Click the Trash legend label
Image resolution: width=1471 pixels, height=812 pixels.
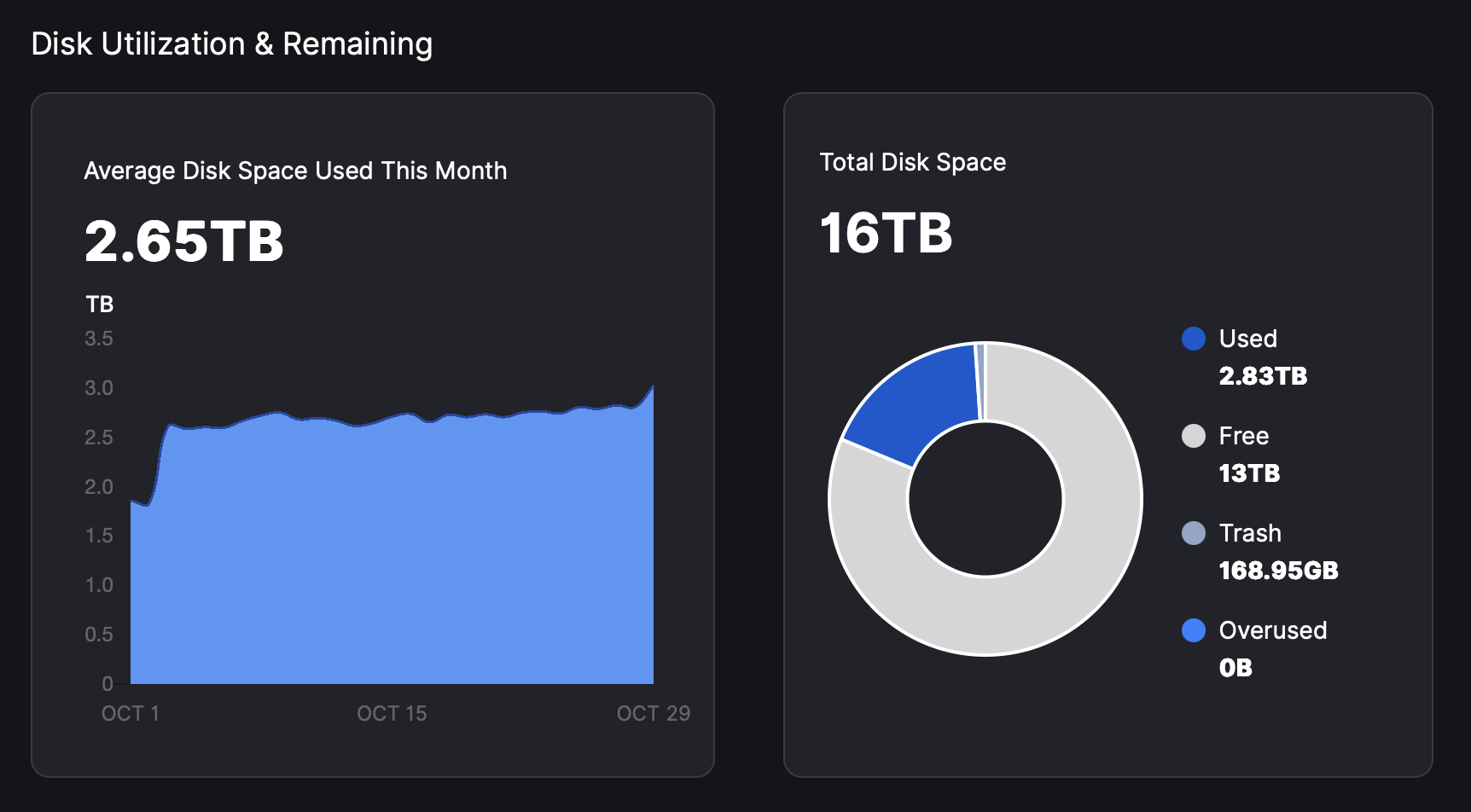1249,533
